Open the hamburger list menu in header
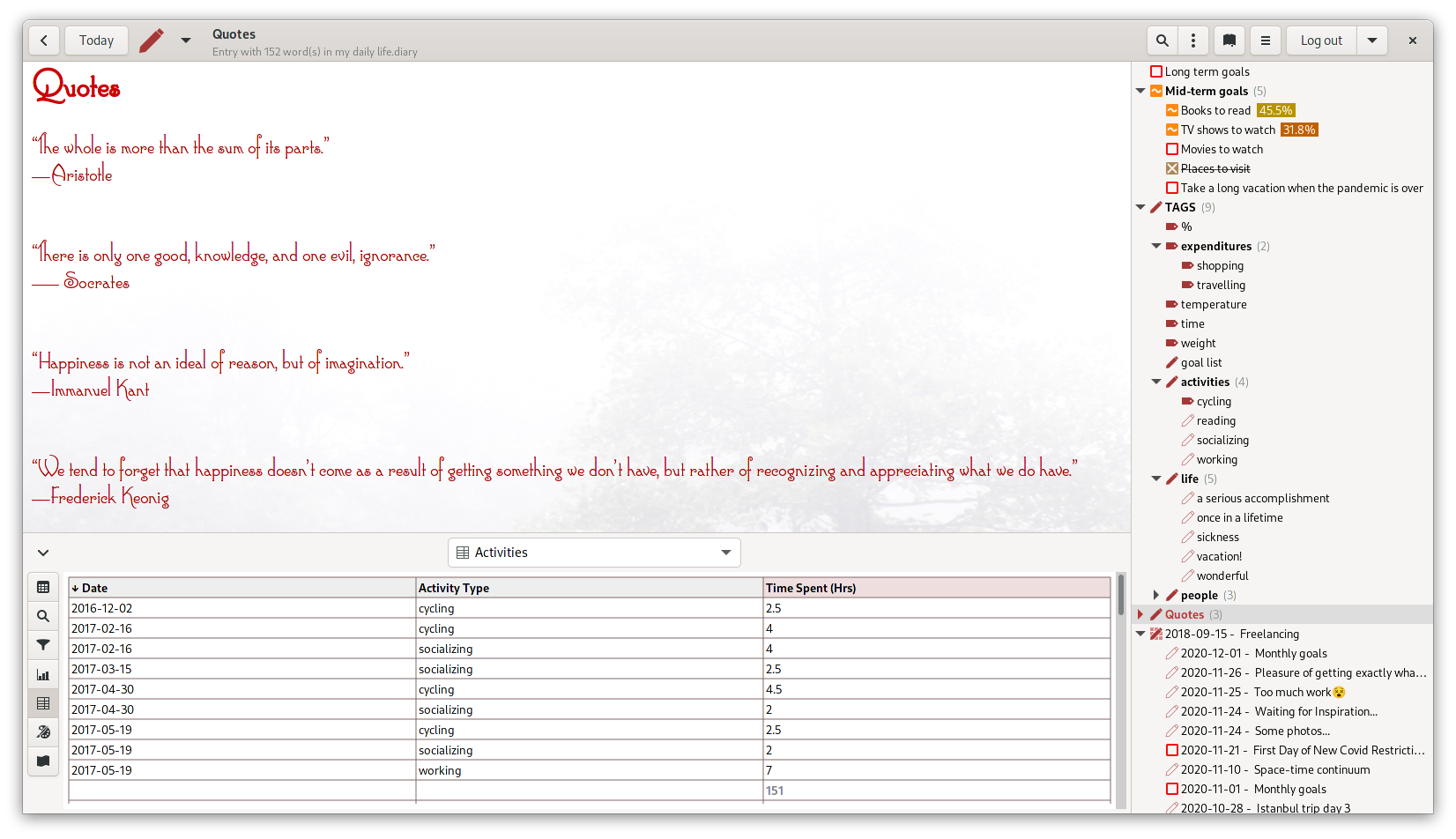Image resolution: width=1456 pixels, height=839 pixels. [x=1266, y=41]
